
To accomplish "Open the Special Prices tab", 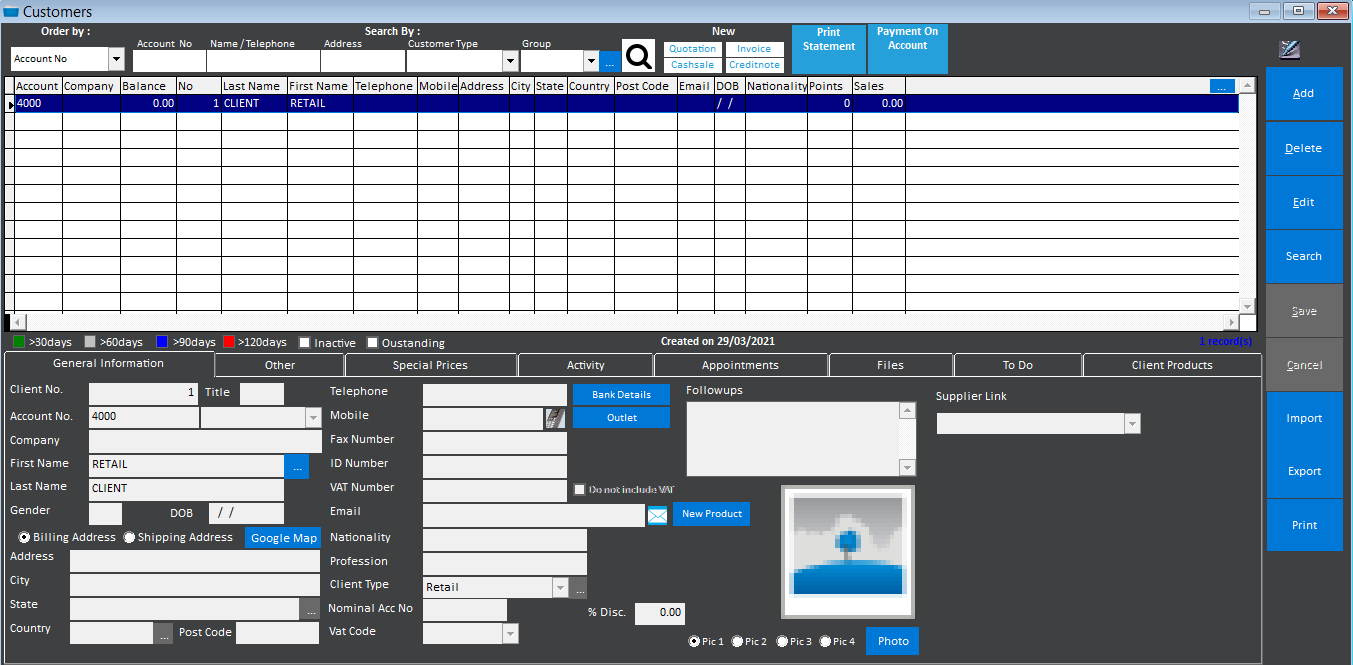I will (430, 364).
